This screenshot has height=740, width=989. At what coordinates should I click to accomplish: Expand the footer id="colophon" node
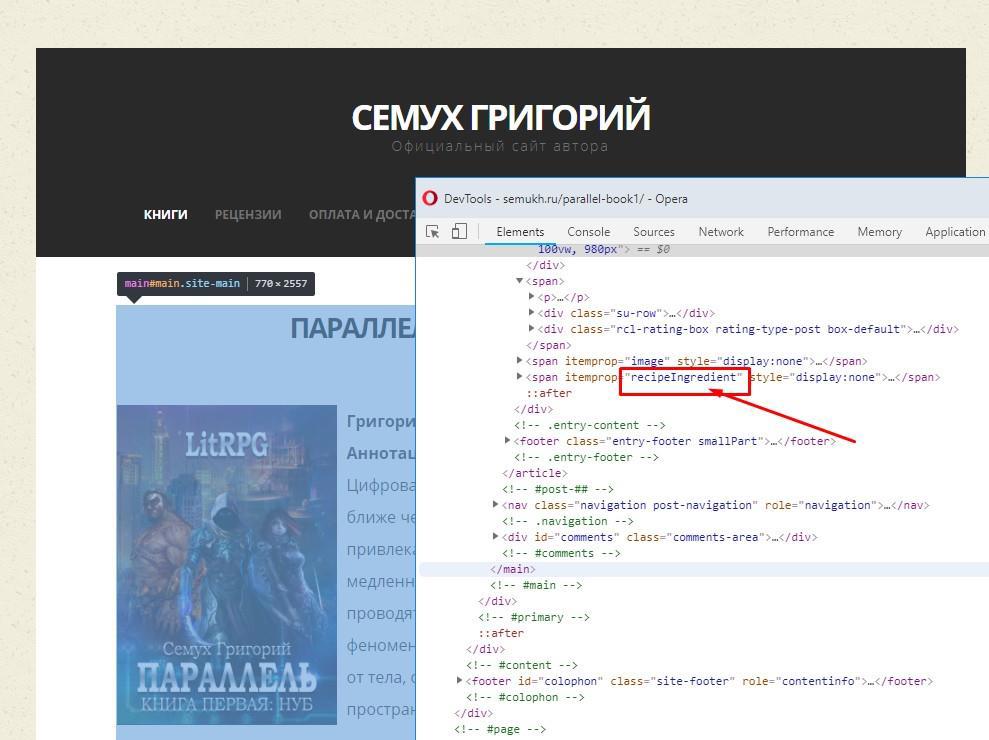(x=460, y=681)
